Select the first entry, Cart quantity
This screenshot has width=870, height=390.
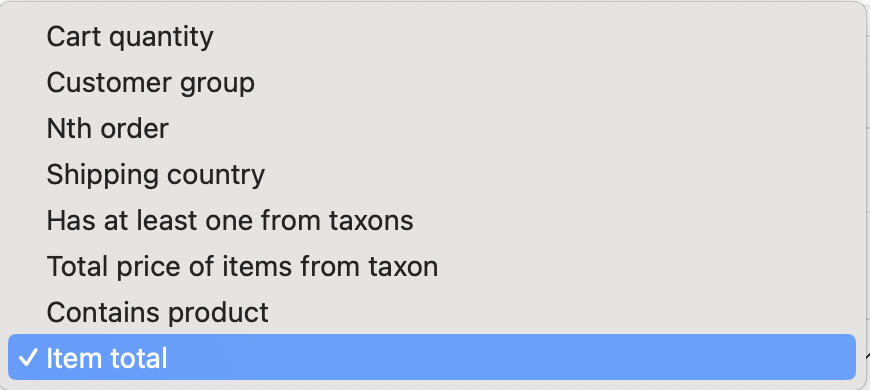(432, 37)
